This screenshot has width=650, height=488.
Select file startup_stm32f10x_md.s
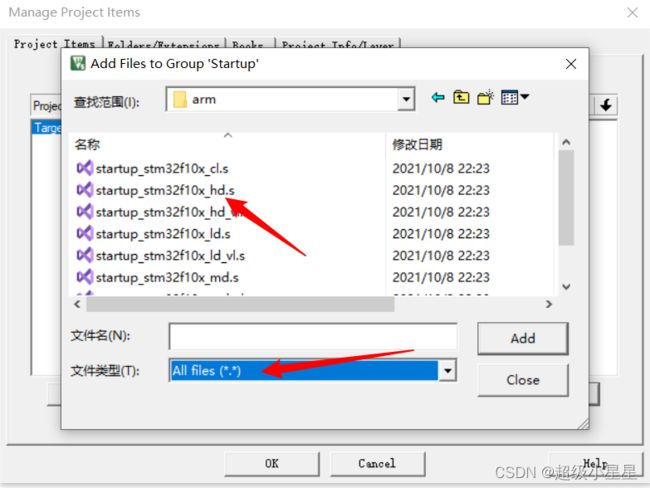167,277
